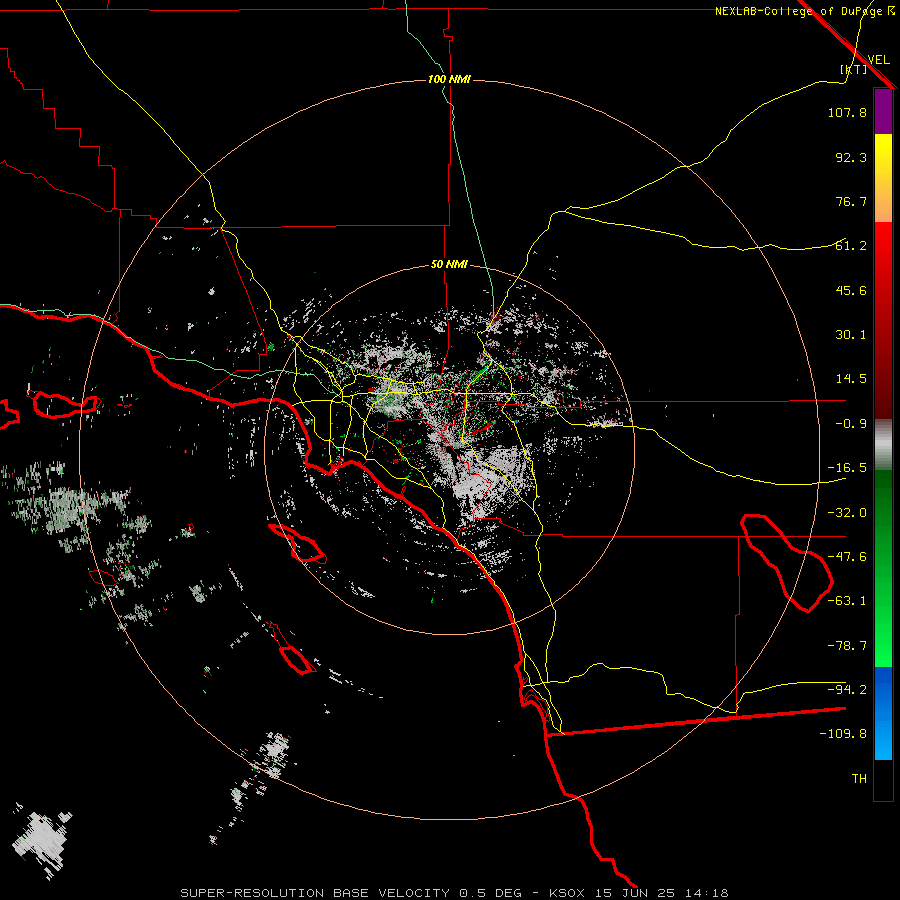
Task: Click the -94.2 scale value
Action: click(x=847, y=690)
